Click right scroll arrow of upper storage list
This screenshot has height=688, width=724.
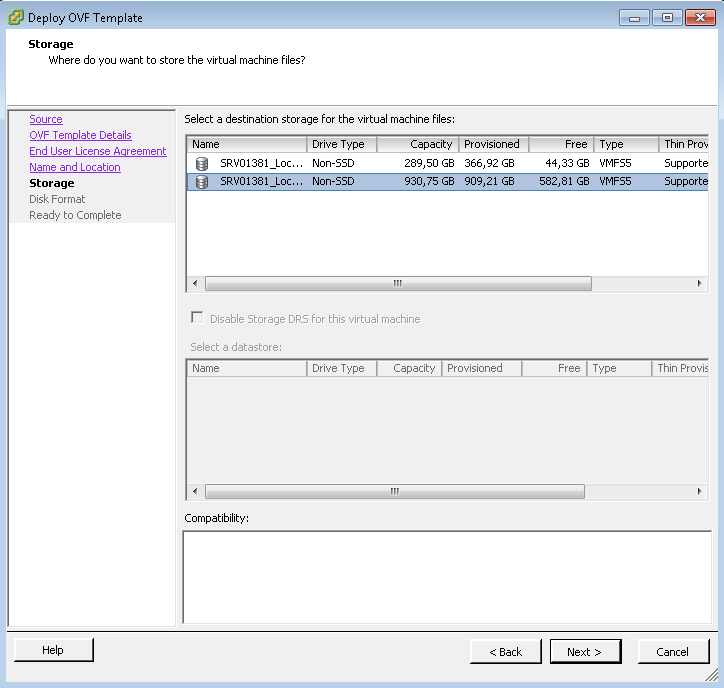[x=700, y=284]
